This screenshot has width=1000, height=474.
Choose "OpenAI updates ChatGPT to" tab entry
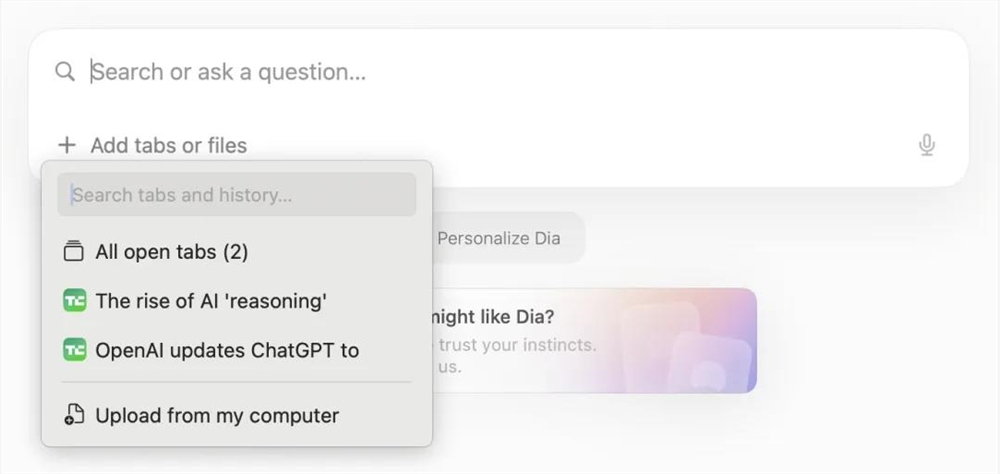pos(227,350)
